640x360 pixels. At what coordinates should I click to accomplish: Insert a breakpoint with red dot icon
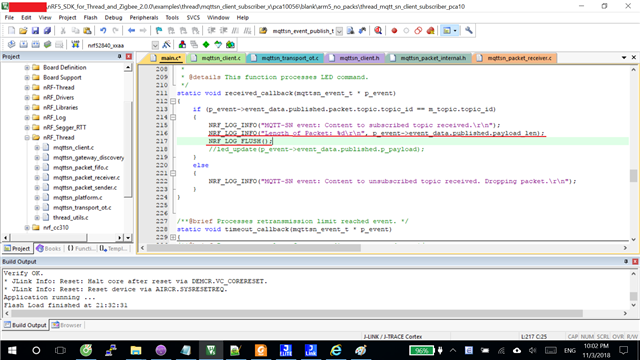(x=394, y=31)
